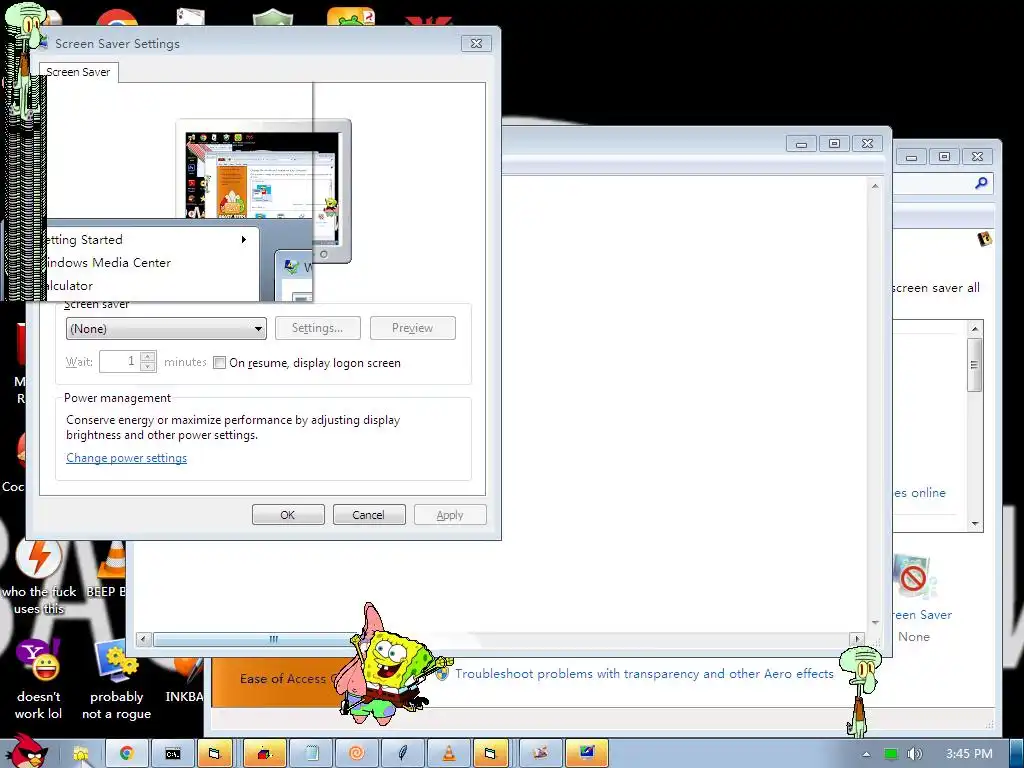Click the green tray status icon
Viewport: 1024px width, 768px height.
(x=891, y=754)
